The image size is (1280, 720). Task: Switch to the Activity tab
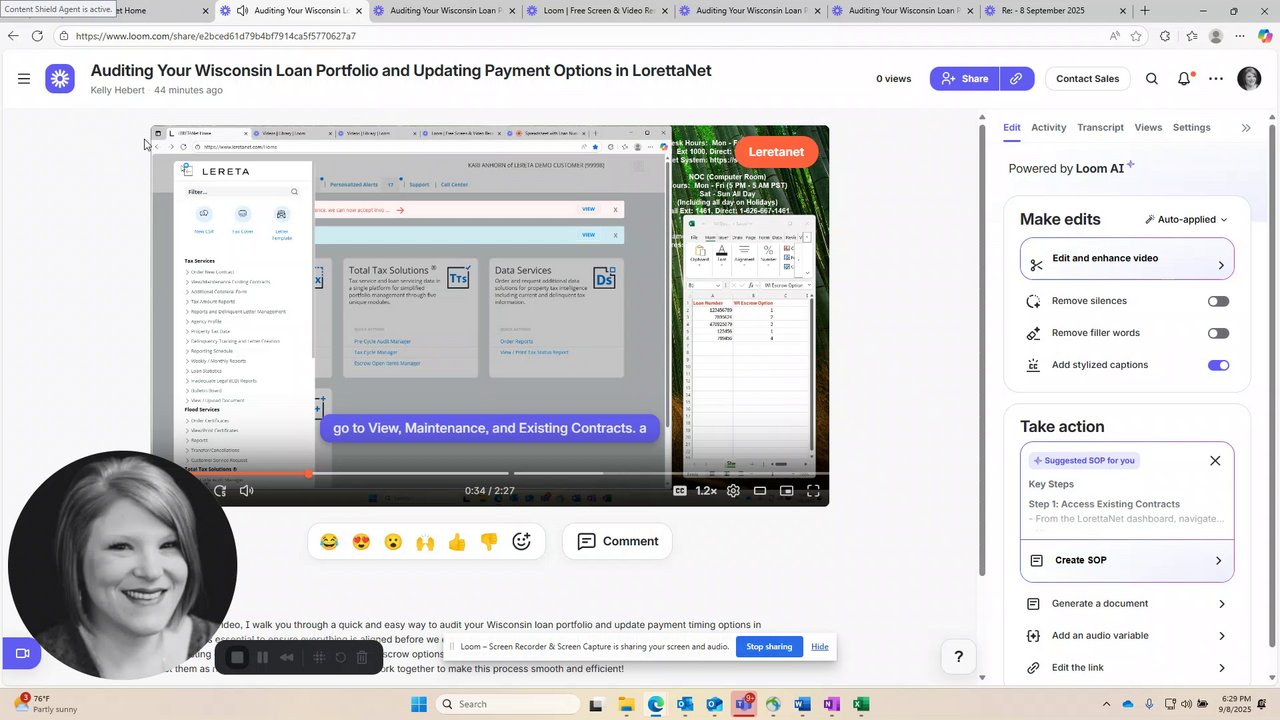point(1049,128)
